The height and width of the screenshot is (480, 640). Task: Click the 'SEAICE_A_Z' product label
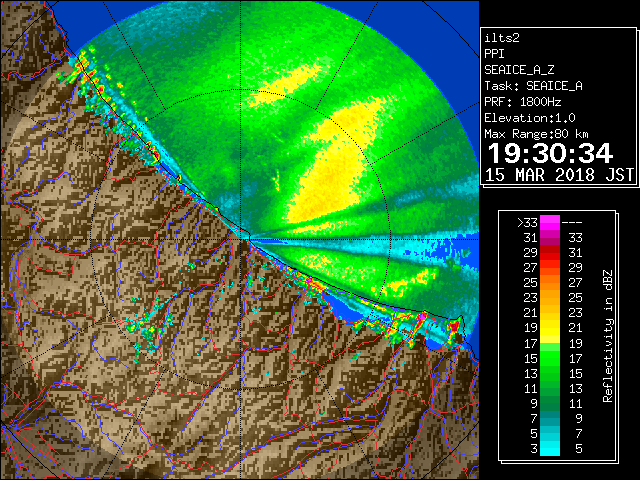click(x=519, y=70)
